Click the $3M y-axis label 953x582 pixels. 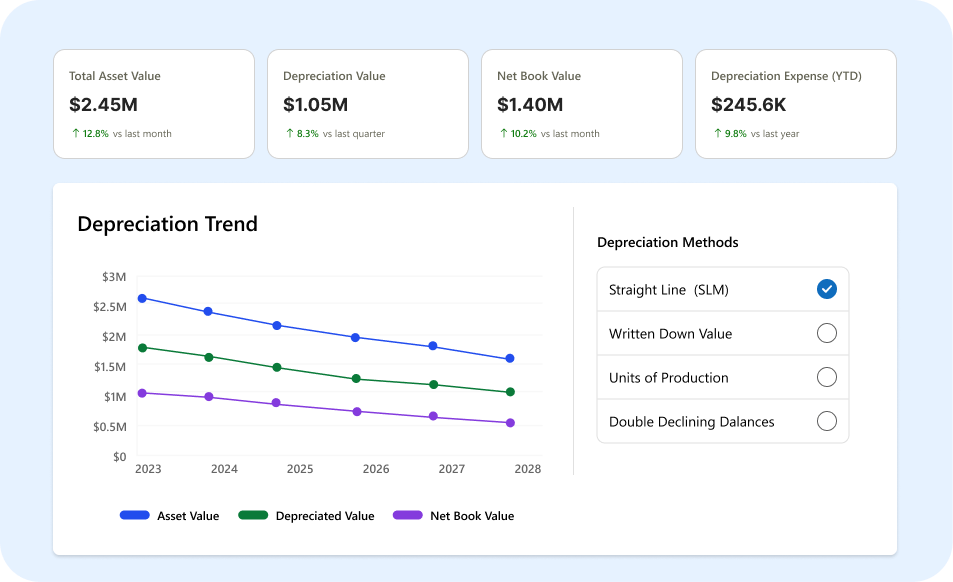[114, 277]
